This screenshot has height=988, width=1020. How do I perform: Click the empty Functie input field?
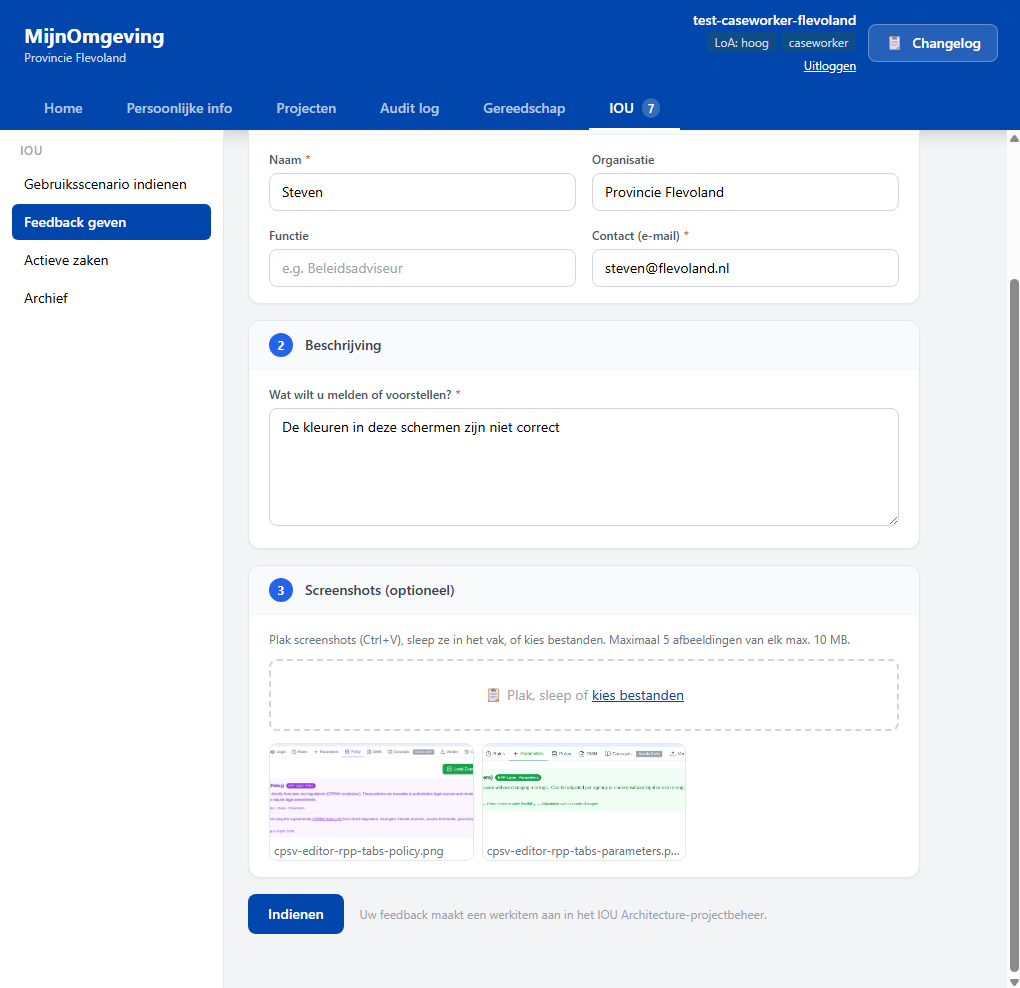pos(422,268)
